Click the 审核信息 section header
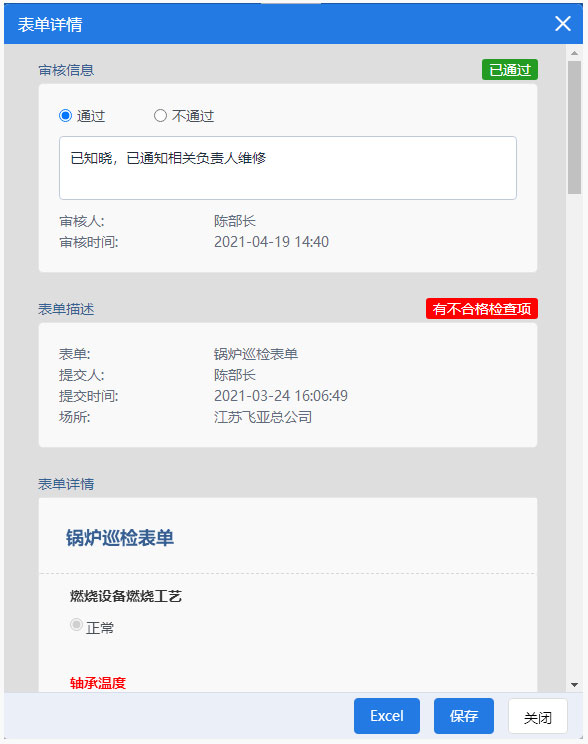Screen dimensions: 588x744 coord(66,70)
